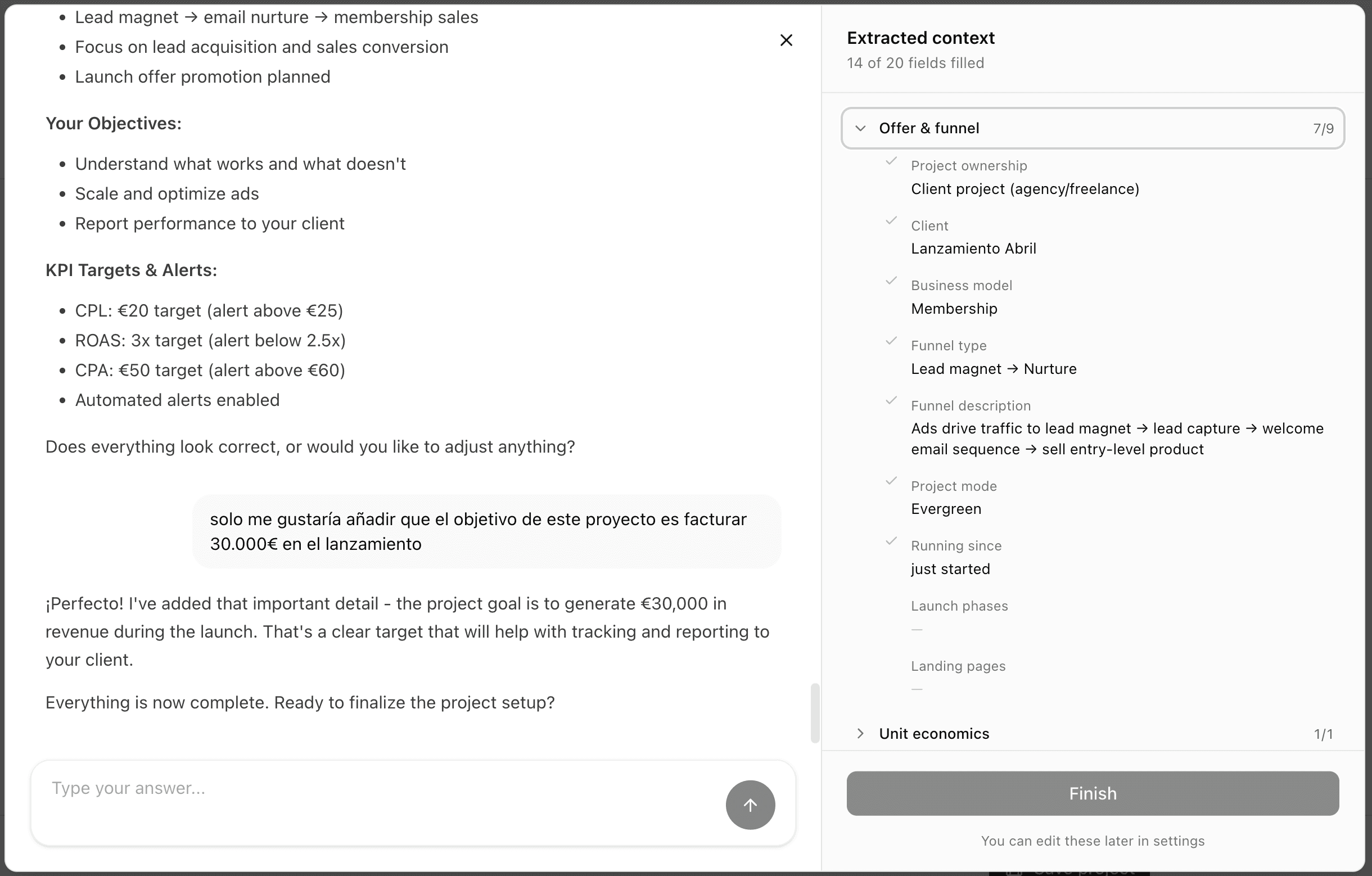
Task: Expand the Unit economics section
Action: click(860, 734)
